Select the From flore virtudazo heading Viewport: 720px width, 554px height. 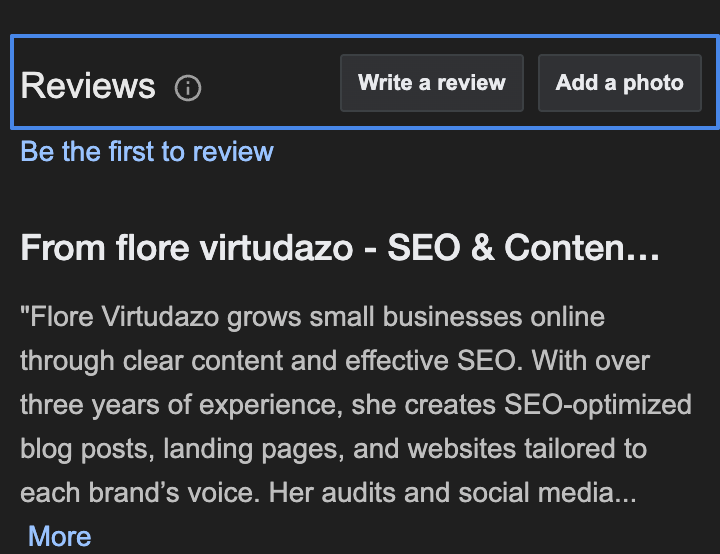click(340, 248)
